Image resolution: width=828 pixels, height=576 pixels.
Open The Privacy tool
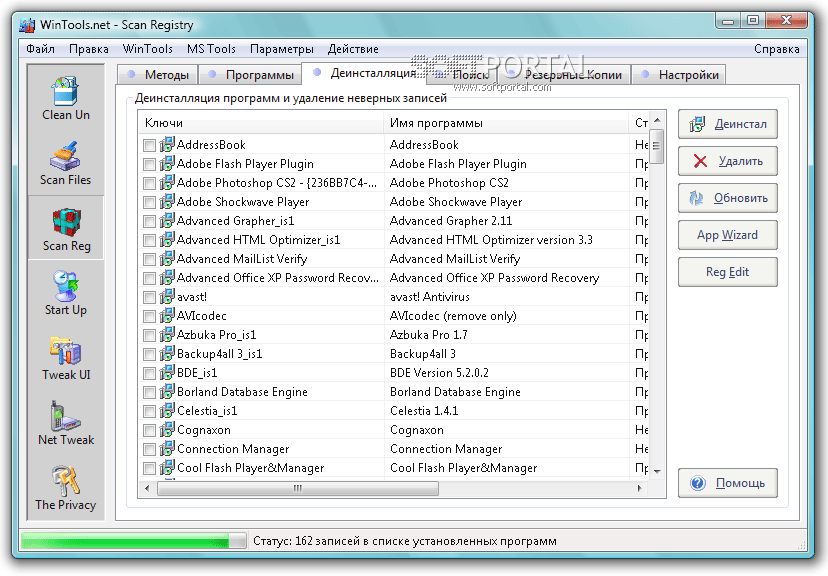pyautogui.click(x=65, y=488)
